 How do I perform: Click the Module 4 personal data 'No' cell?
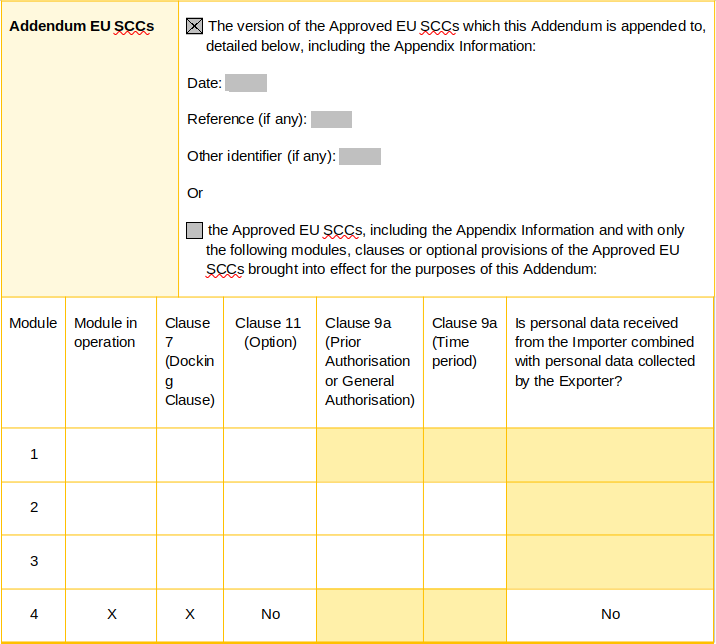click(x=610, y=614)
